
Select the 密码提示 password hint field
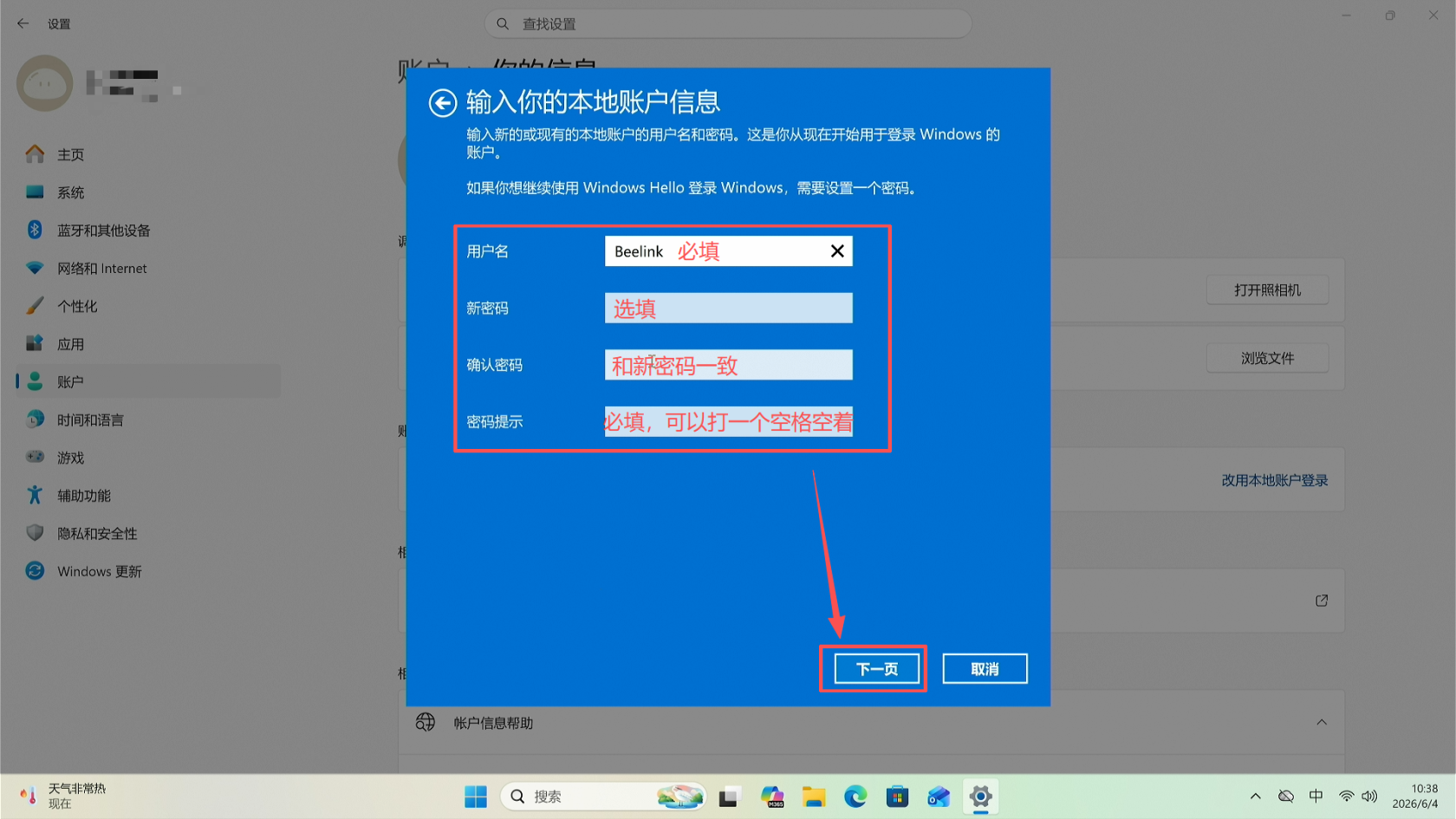click(x=728, y=421)
